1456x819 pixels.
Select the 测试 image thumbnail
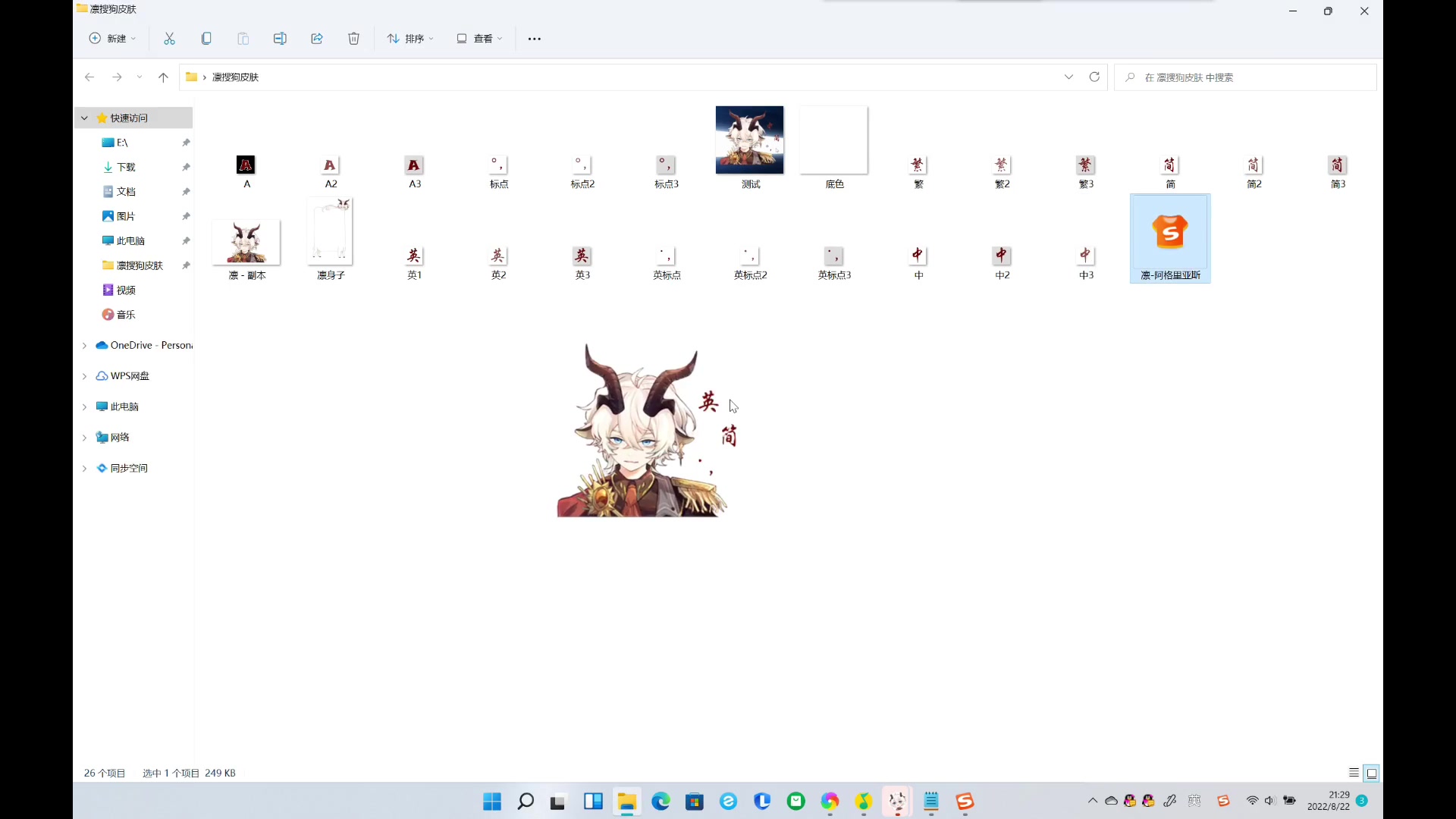[x=749, y=141]
